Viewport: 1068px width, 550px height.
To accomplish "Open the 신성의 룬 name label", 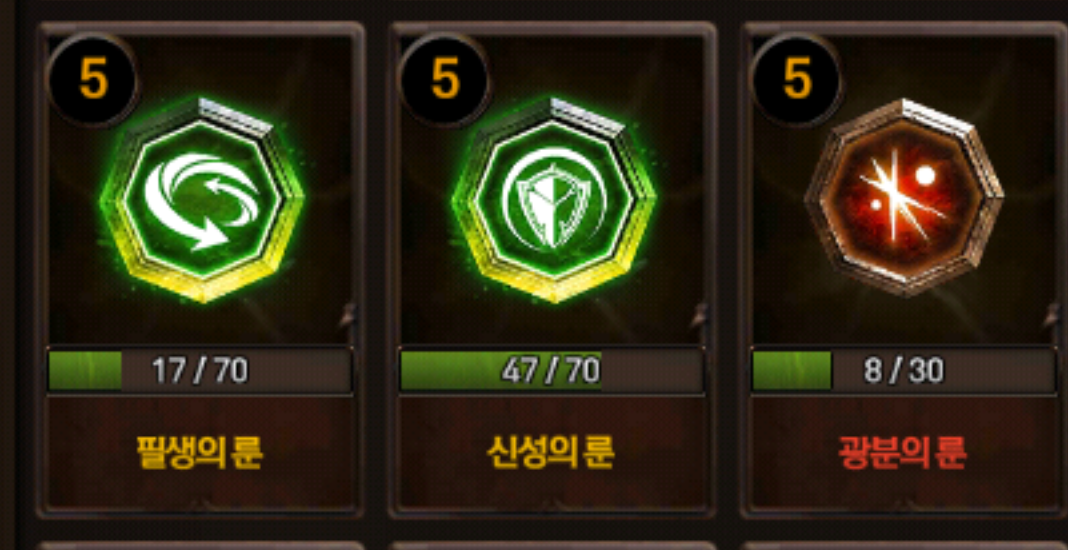I will tap(551, 451).
